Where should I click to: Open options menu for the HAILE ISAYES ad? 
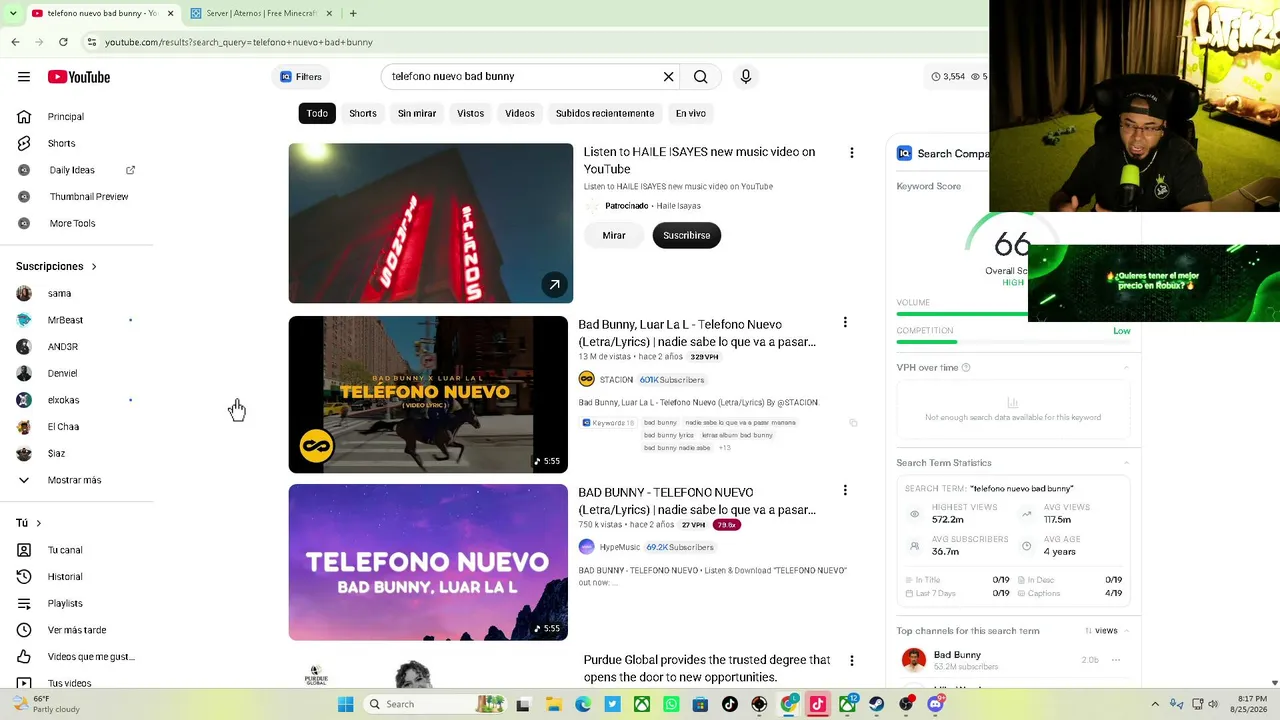[852, 153]
